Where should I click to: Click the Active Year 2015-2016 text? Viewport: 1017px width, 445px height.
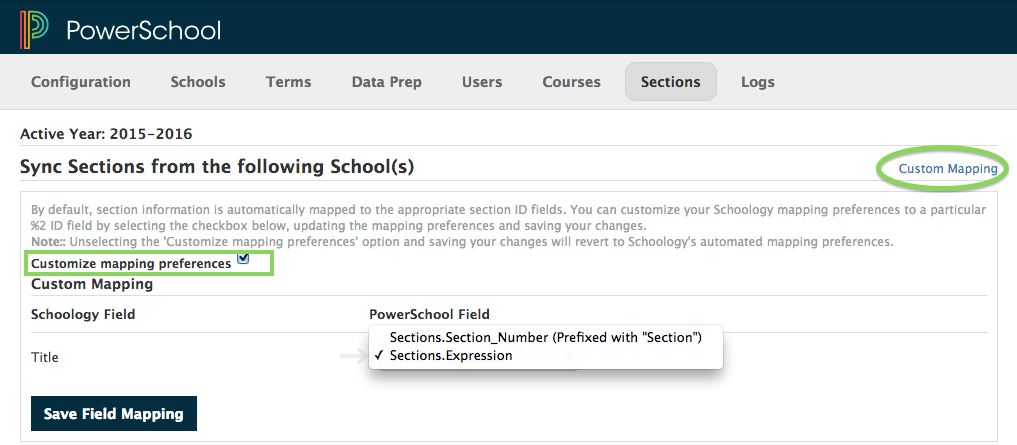106,134
